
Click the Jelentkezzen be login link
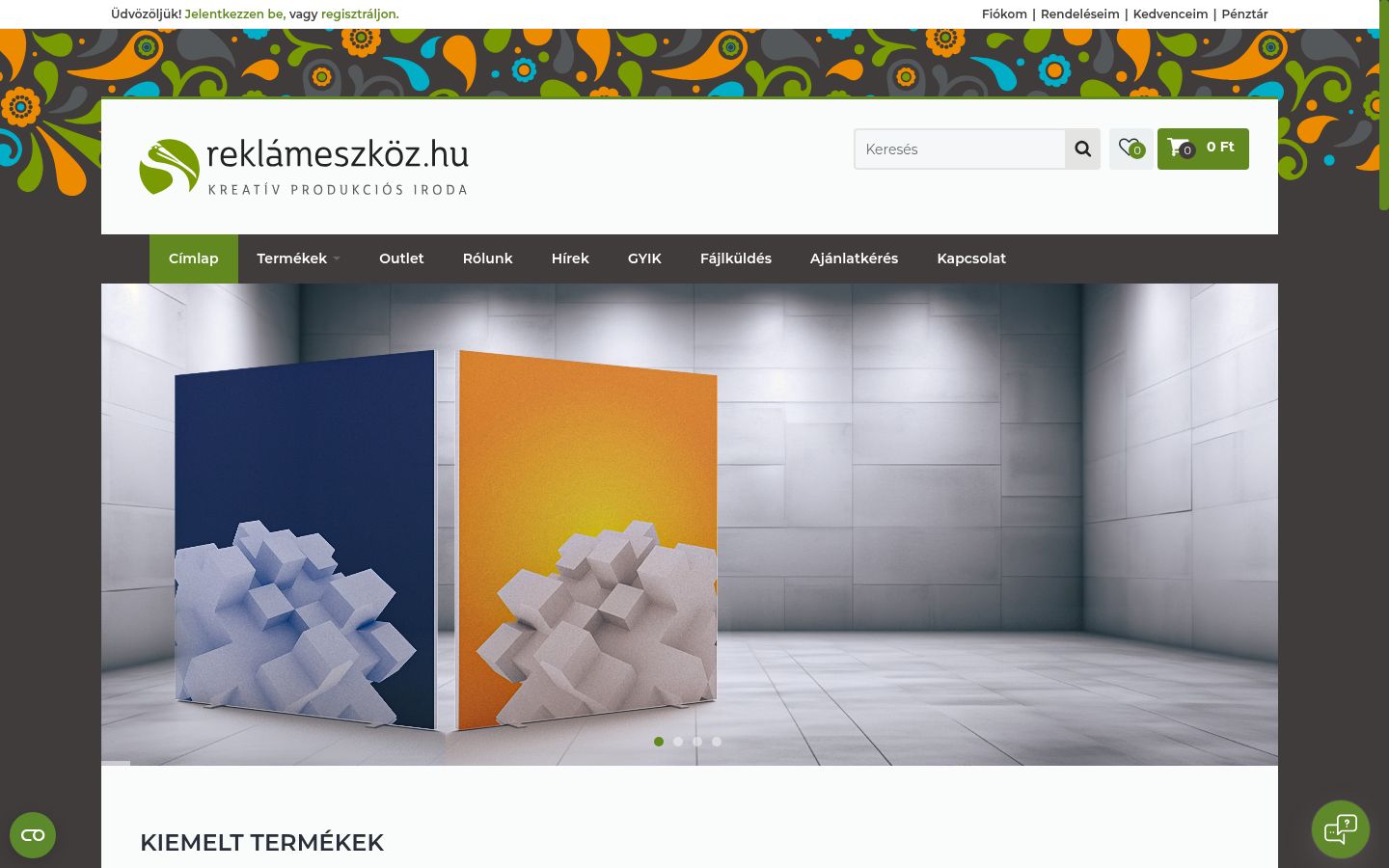(x=233, y=14)
